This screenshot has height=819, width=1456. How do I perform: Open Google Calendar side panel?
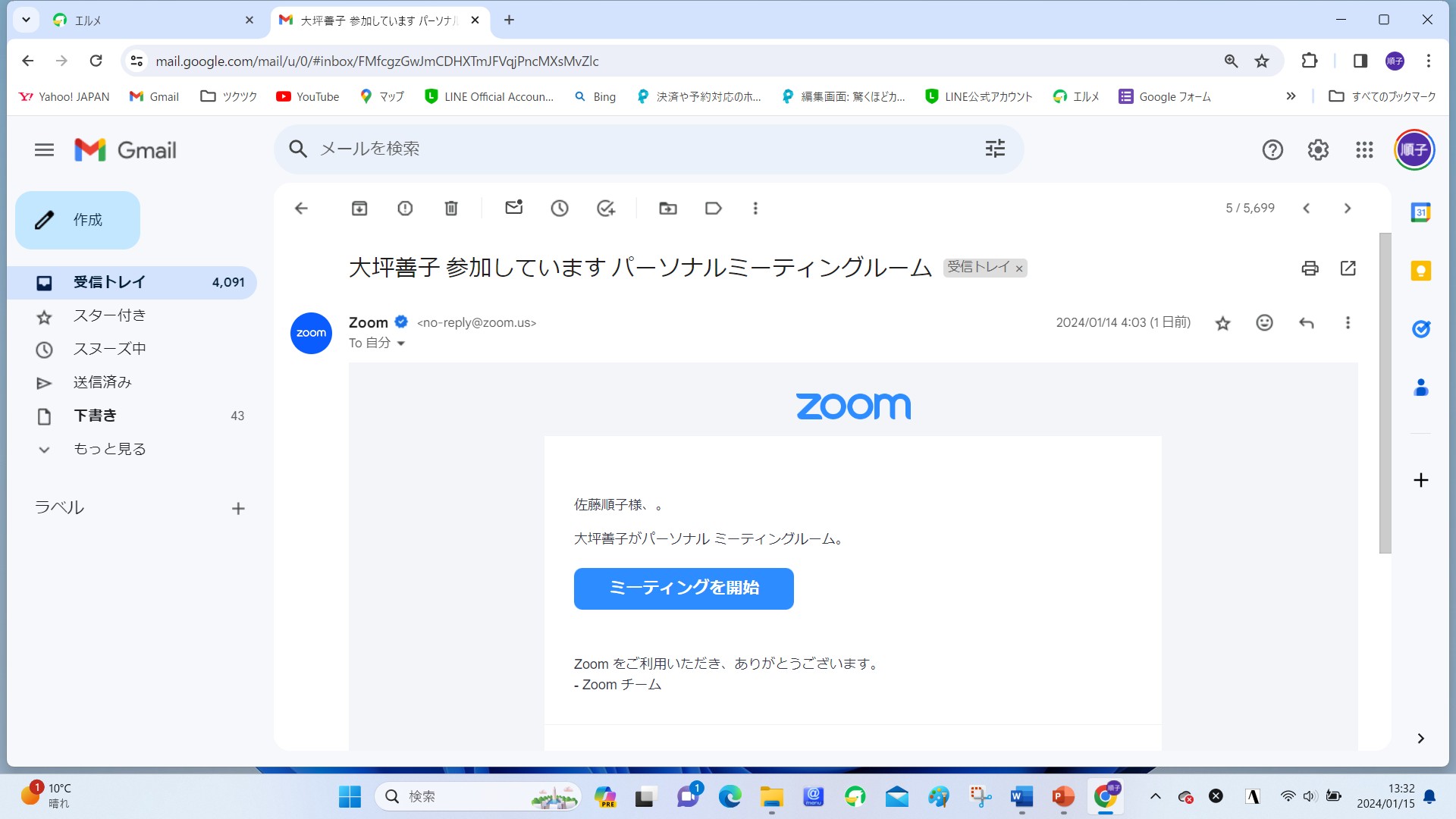1421,212
